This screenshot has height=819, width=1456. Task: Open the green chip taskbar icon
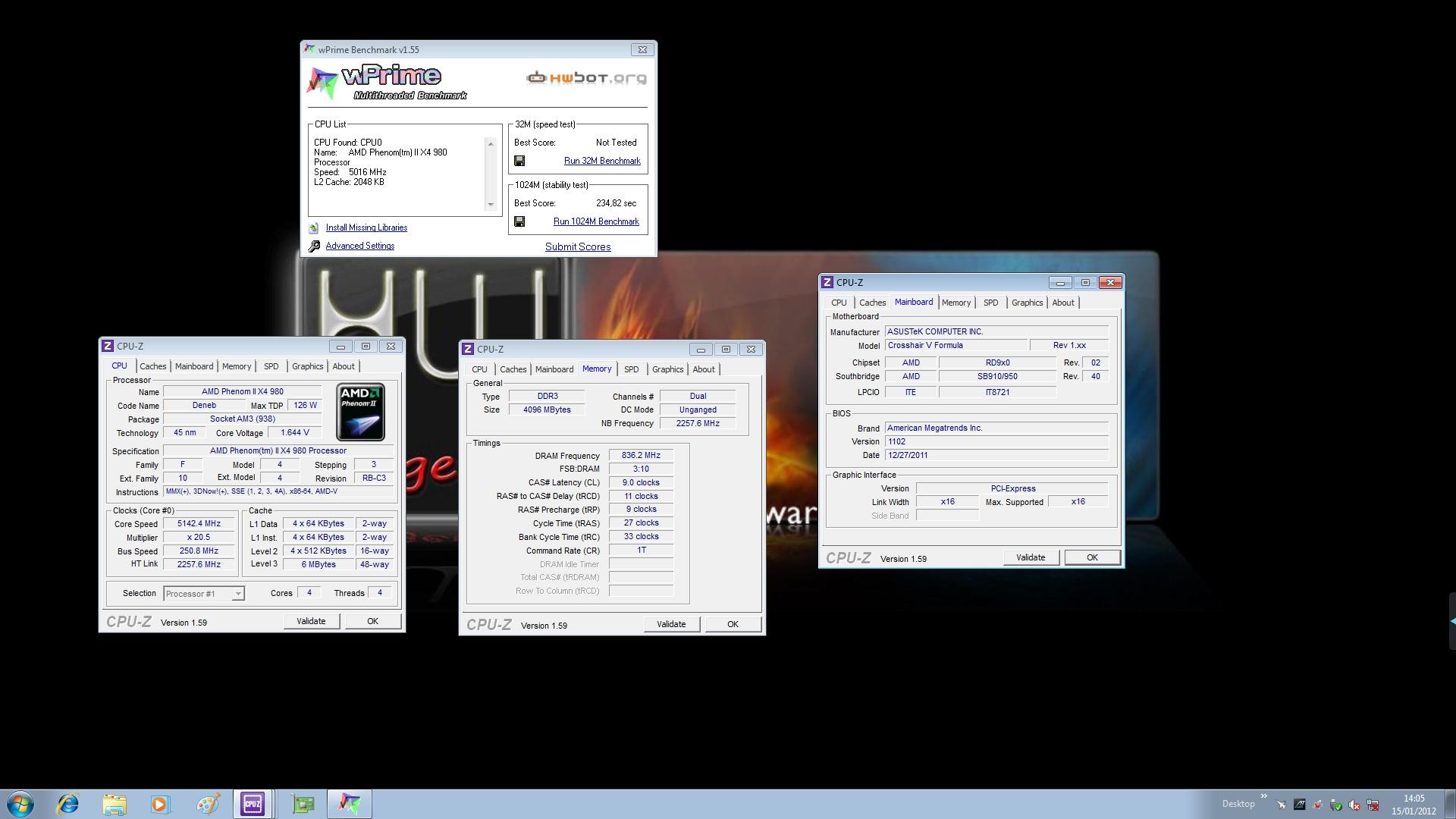[x=303, y=804]
